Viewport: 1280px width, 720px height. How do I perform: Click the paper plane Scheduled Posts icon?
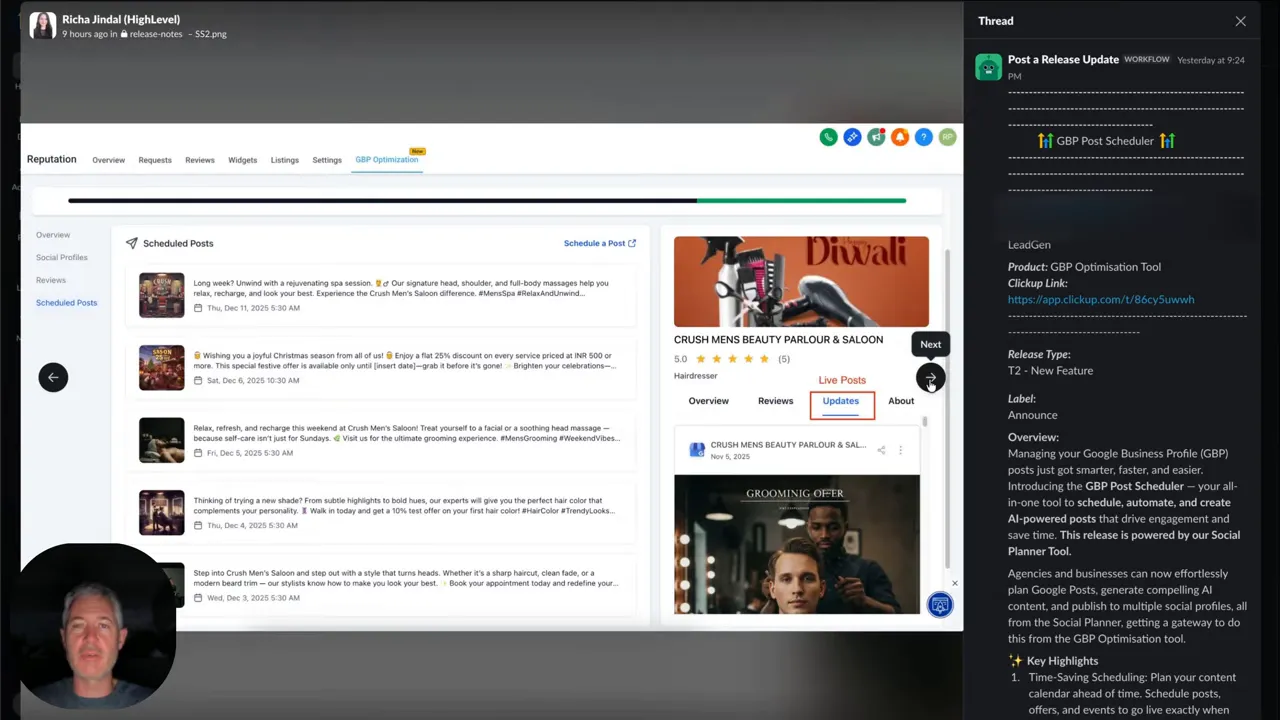[x=131, y=243]
